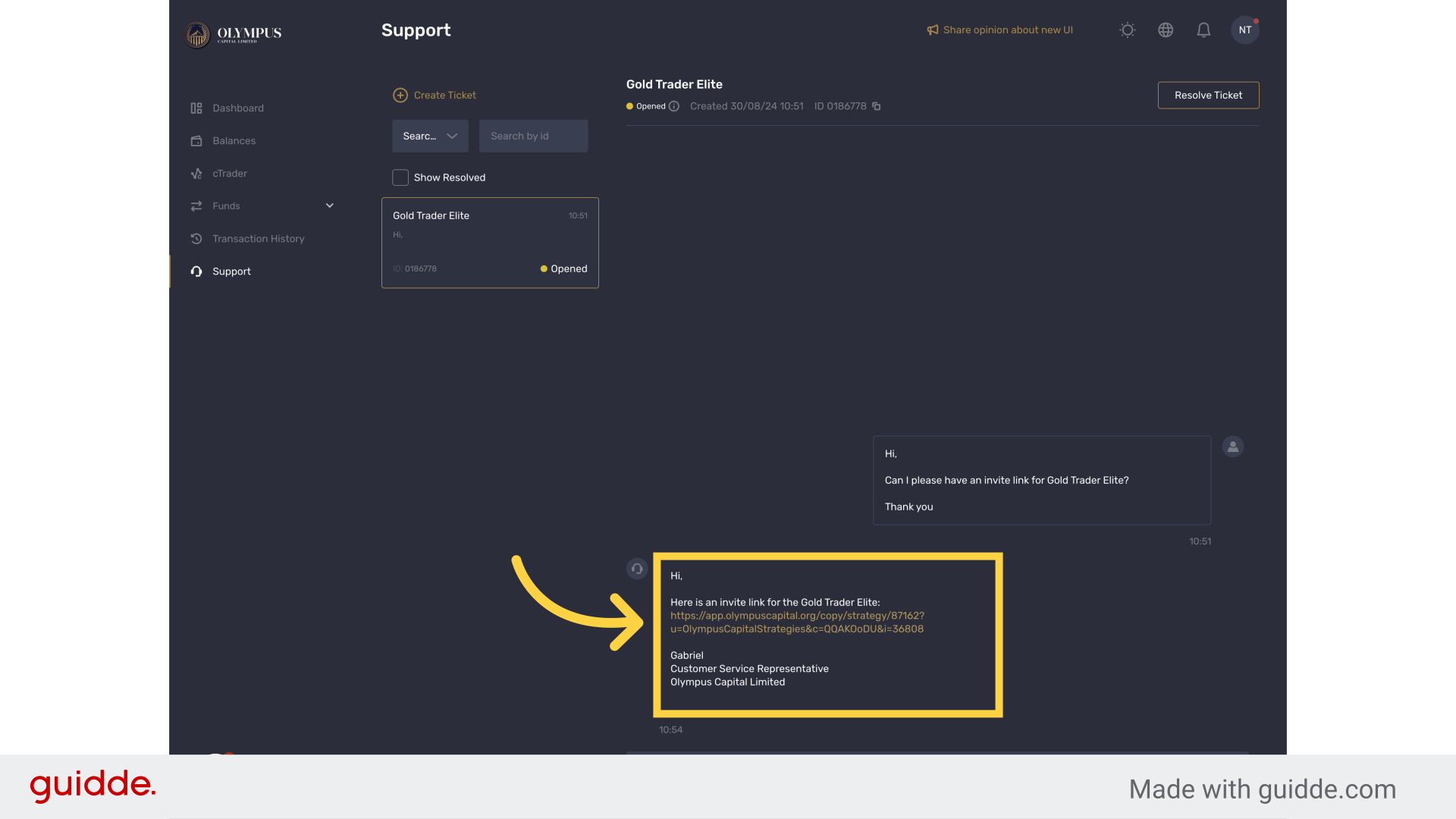Open the notifications bell

point(1203,30)
